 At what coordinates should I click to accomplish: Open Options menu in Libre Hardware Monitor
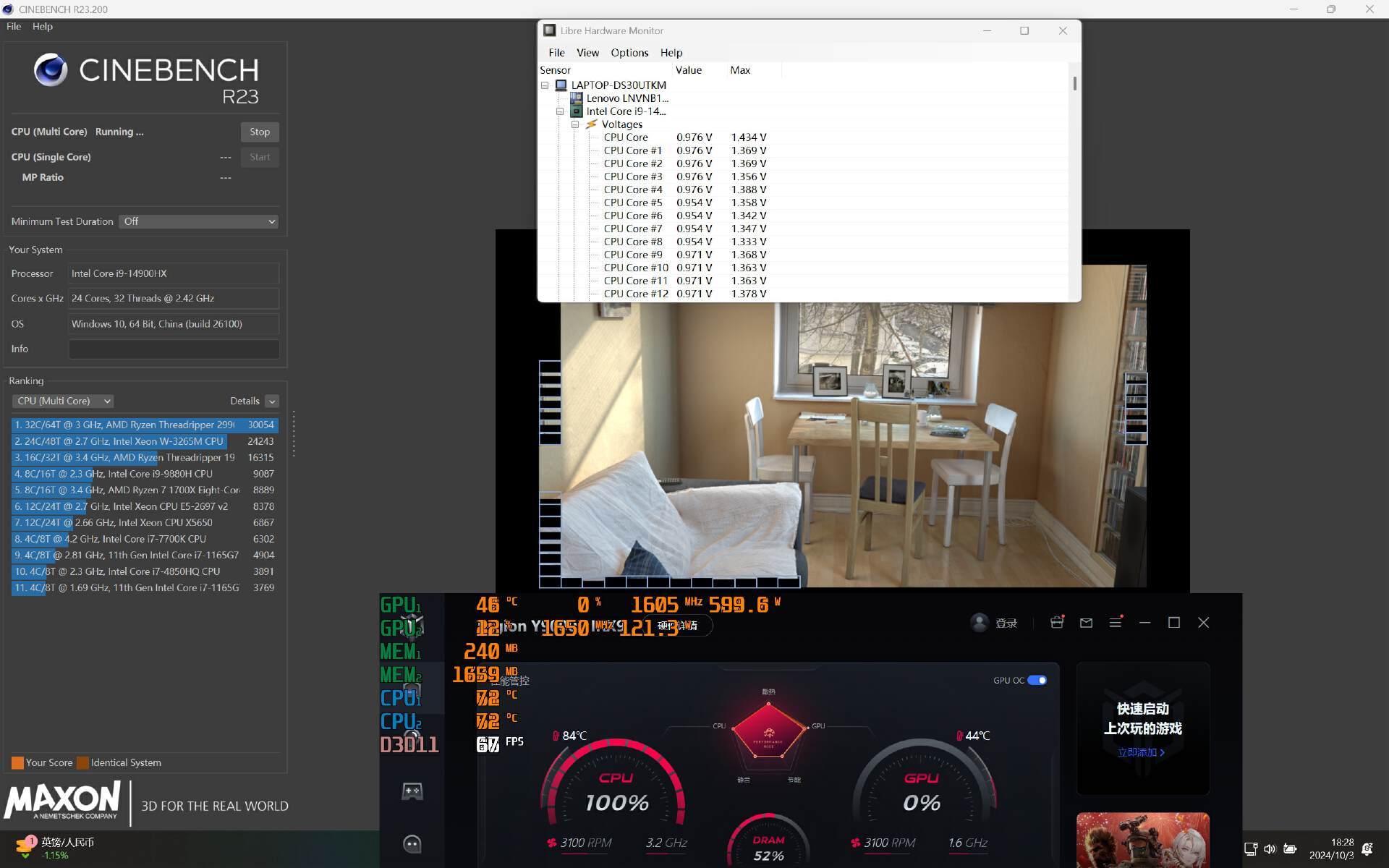[x=629, y=53]
